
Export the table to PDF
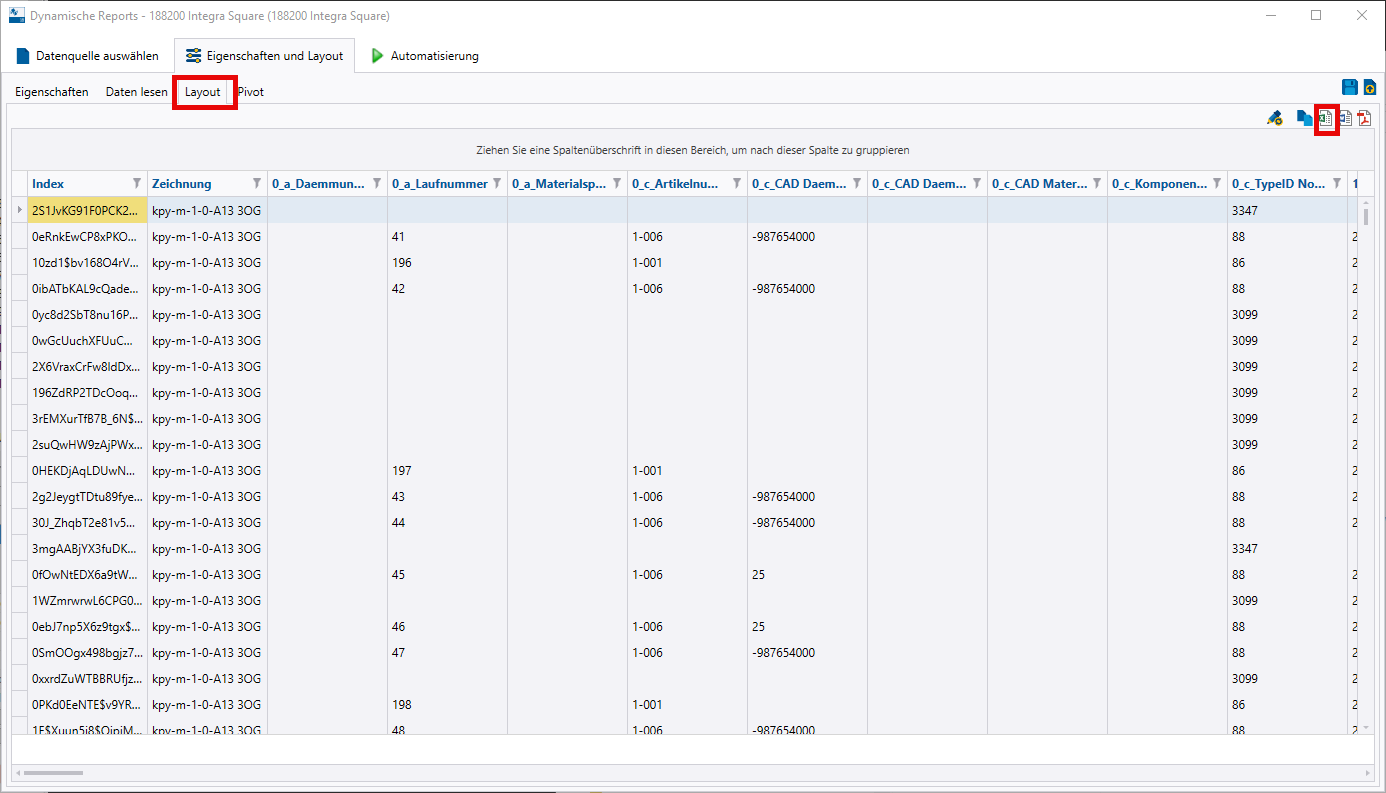pos(1364,118)
